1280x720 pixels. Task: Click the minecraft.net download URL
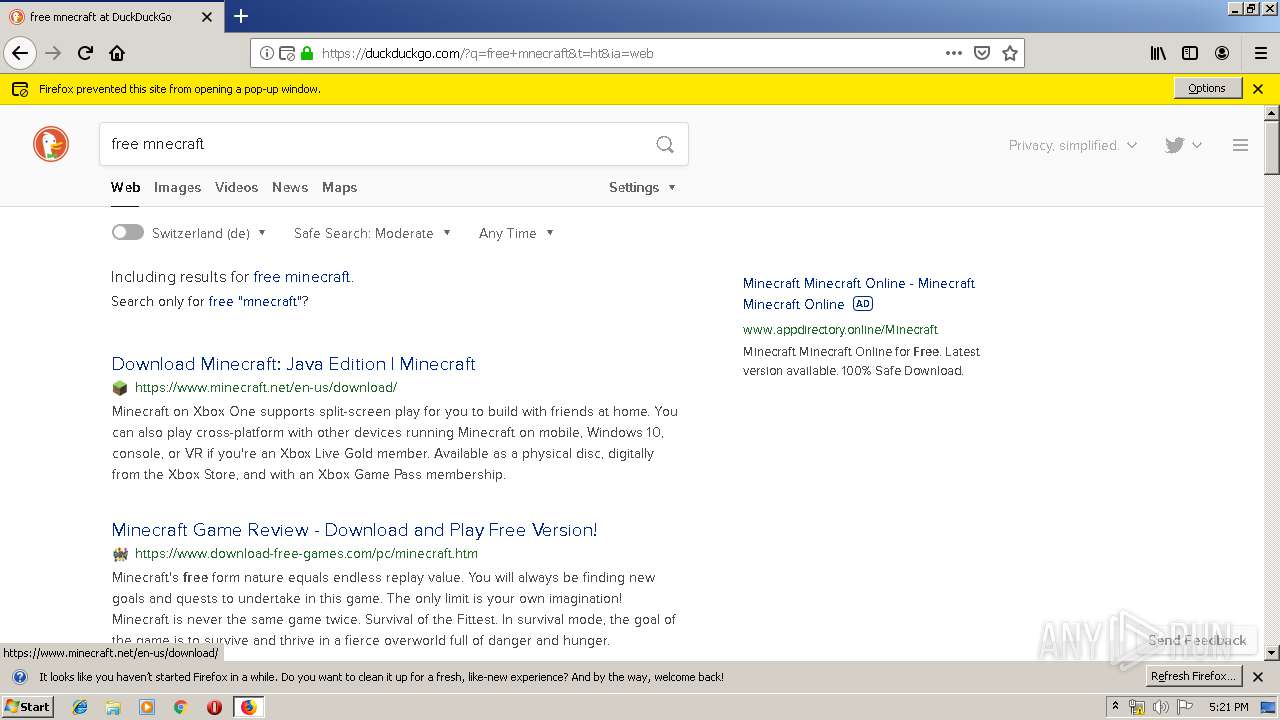point(266,388)
